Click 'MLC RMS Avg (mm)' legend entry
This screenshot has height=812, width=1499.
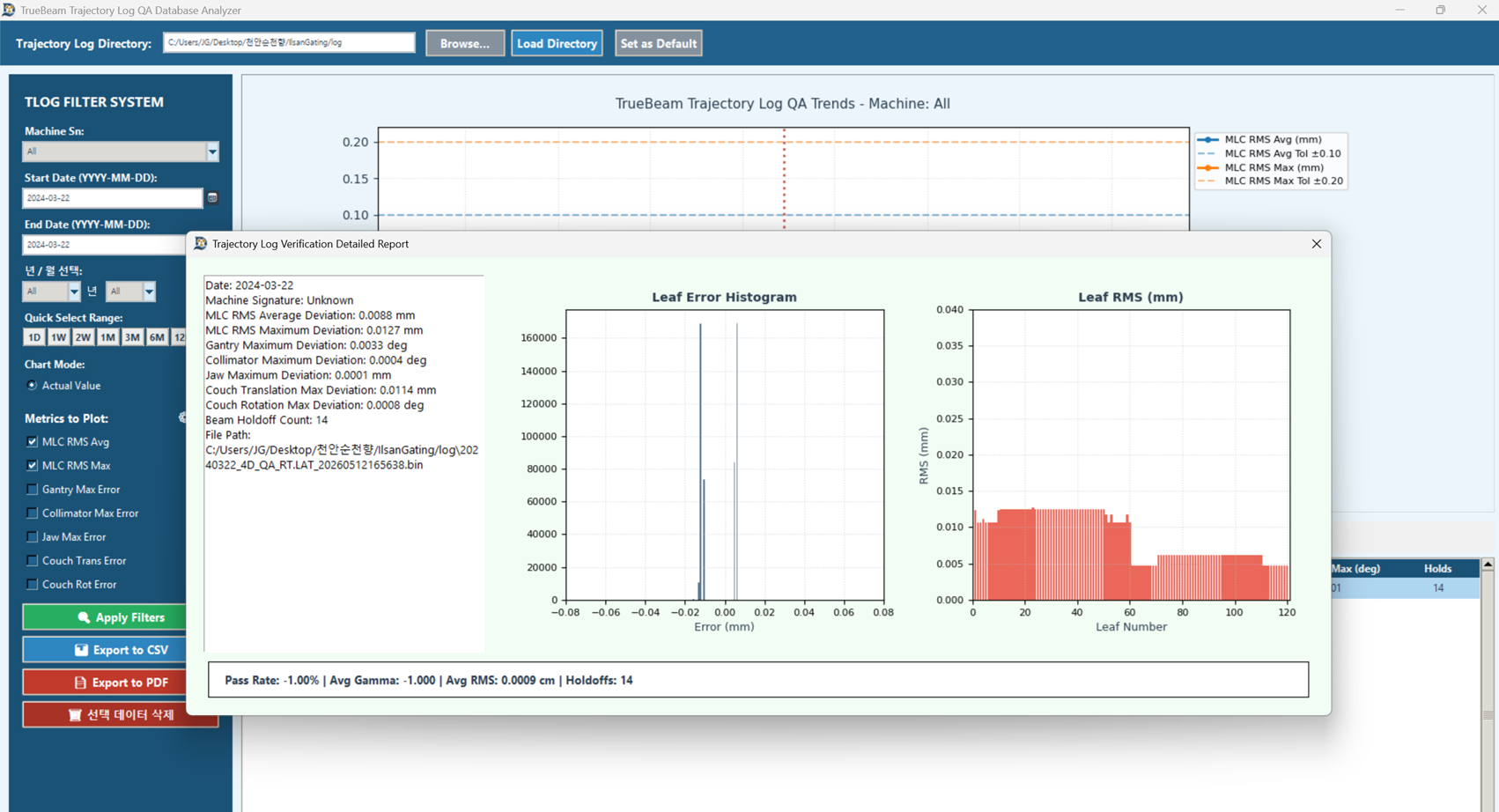pos(1273,139)
